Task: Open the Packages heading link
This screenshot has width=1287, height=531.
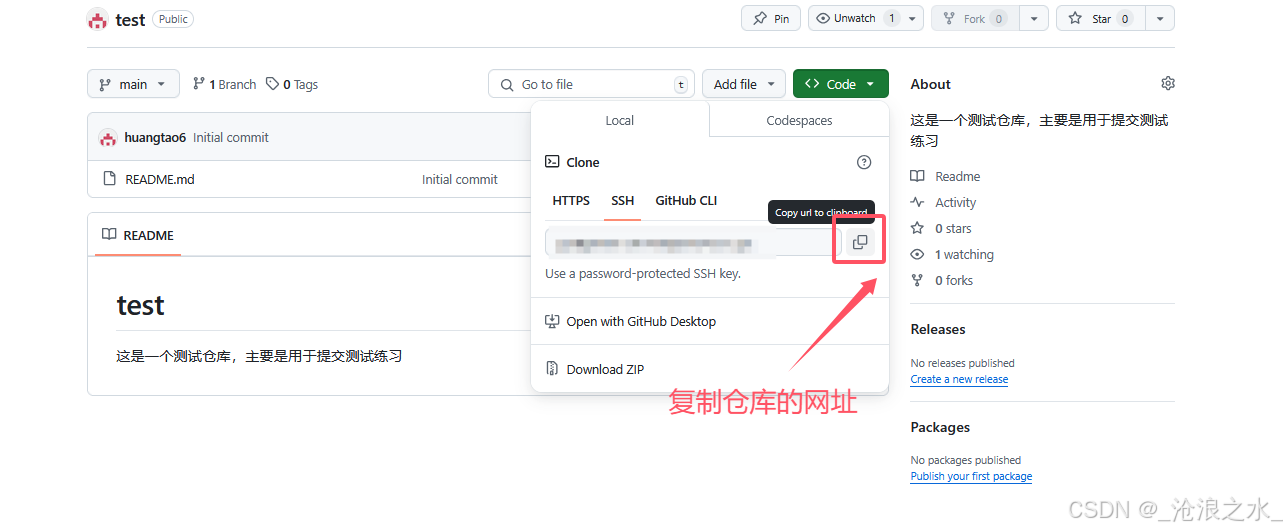Action: [x=940, y=427]
